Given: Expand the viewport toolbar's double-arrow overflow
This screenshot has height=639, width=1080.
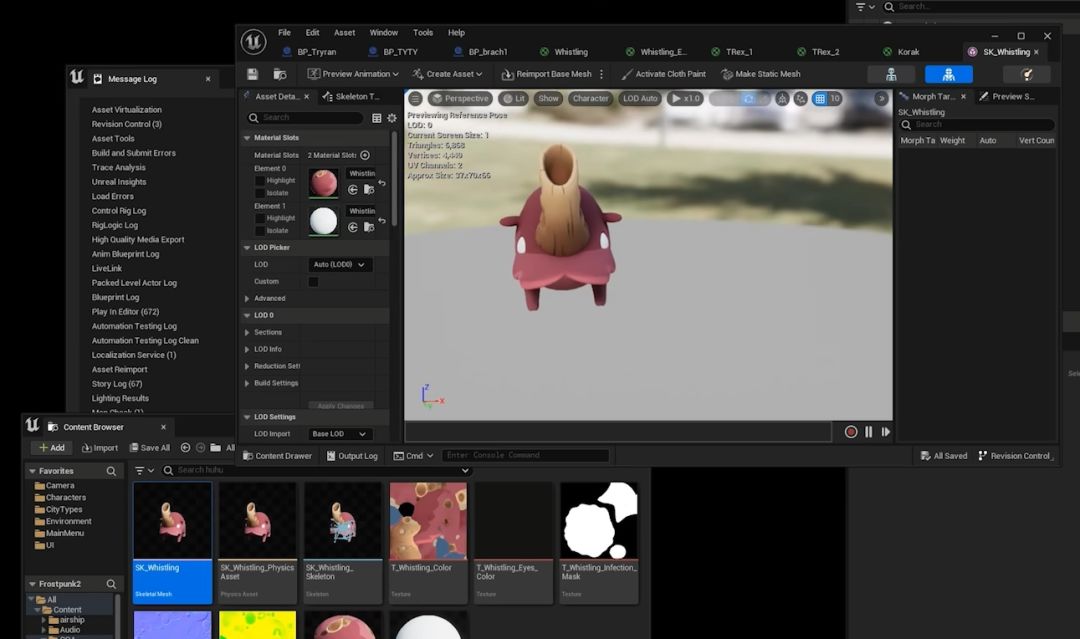Looking at the screenshot, I should 881,98.
